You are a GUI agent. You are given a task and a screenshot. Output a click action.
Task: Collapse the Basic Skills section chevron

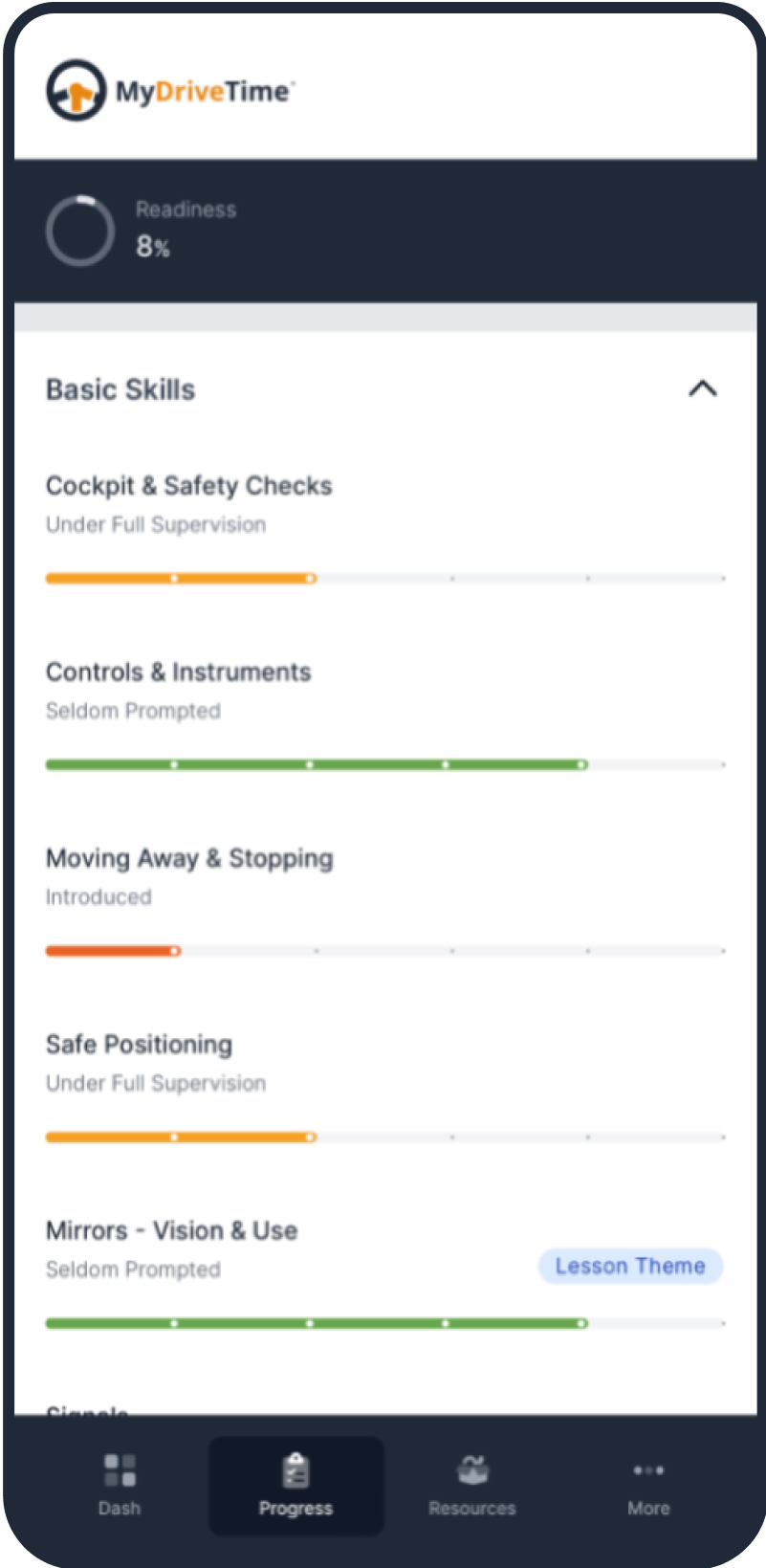(703, 388)
